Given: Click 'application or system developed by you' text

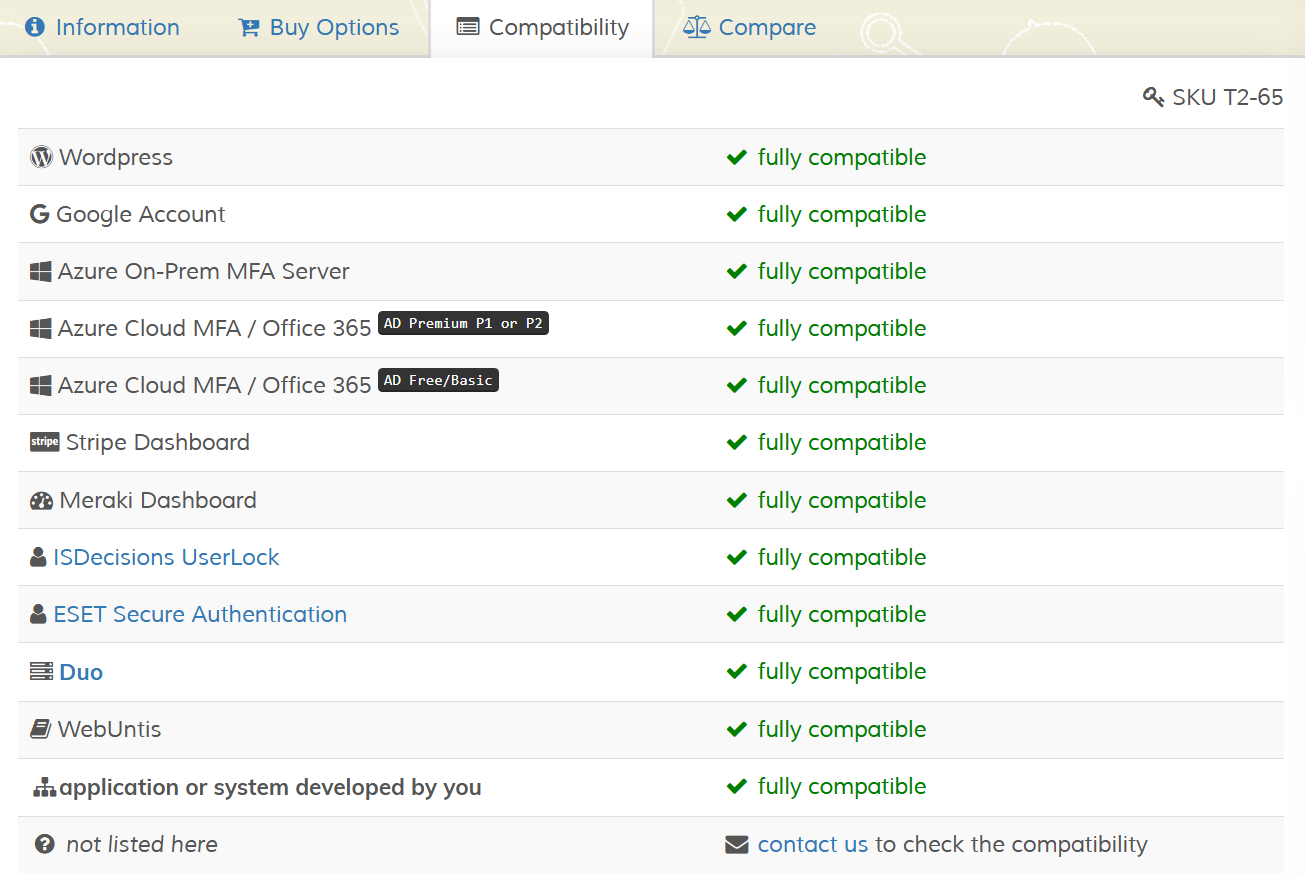Looking at the screenshot, I should [x=270, y=787].
